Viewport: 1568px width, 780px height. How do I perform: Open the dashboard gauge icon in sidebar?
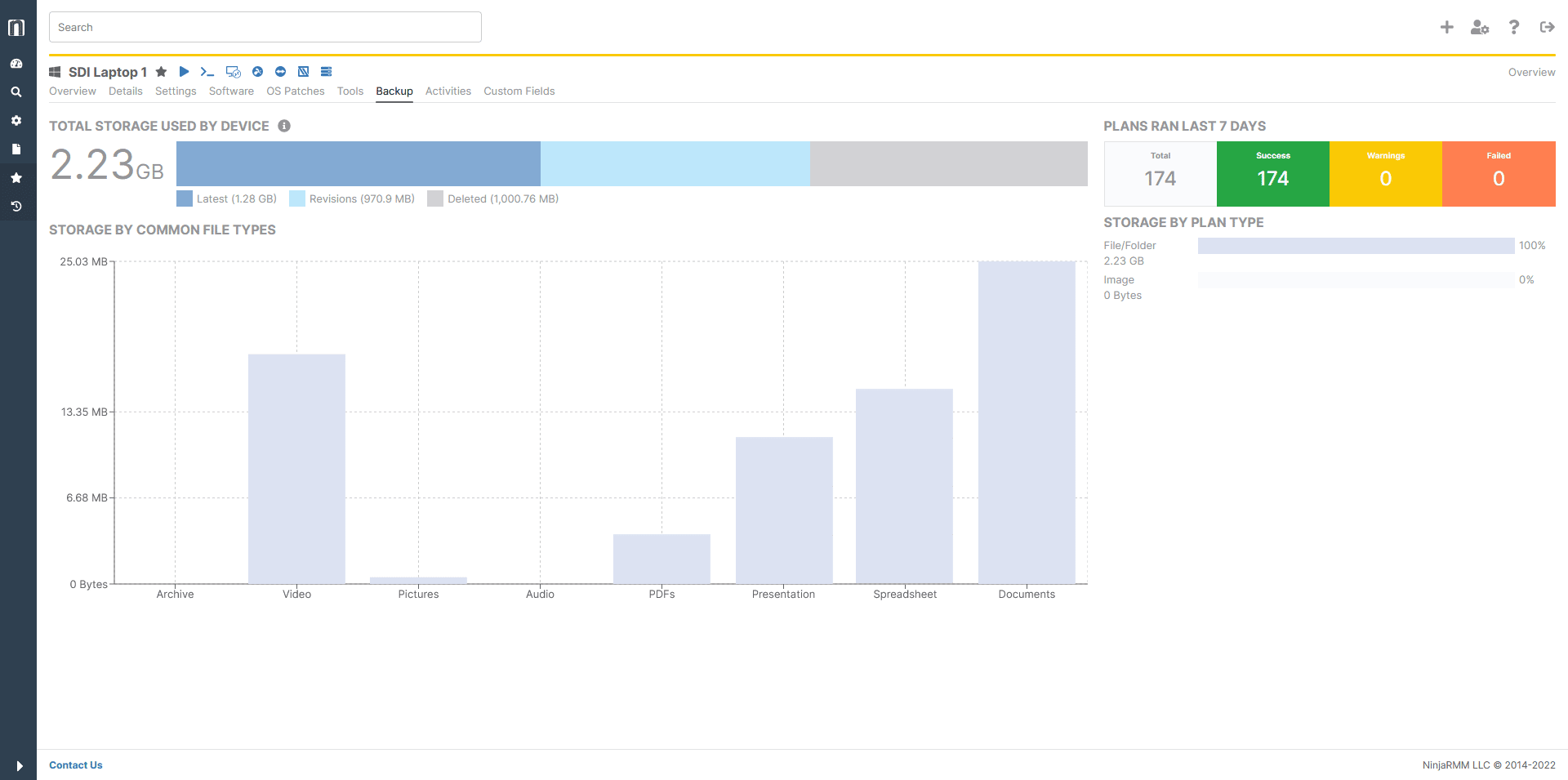pyautogui.click(x=16, y=64)
